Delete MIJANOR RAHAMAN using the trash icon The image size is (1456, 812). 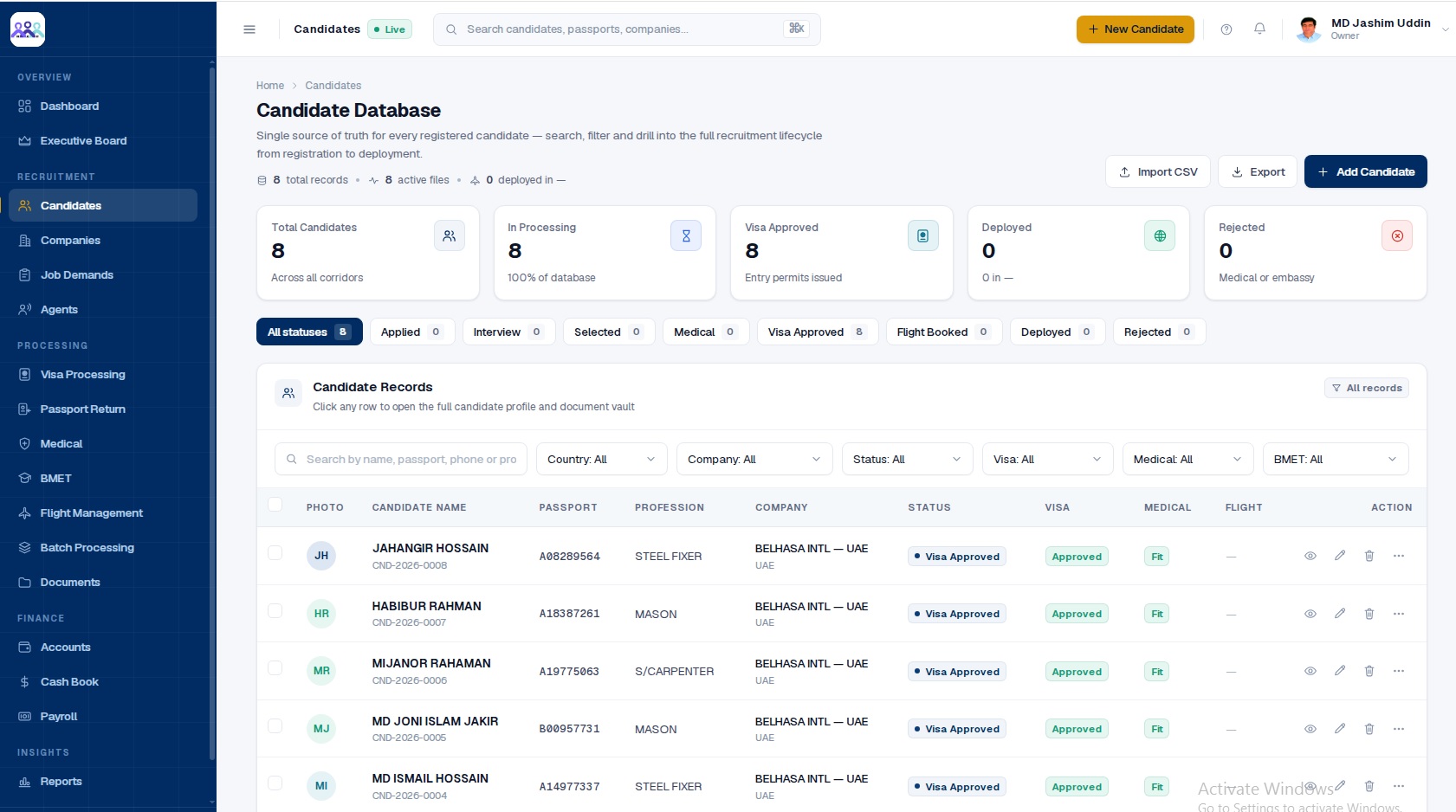click(x=1369, y=671)
